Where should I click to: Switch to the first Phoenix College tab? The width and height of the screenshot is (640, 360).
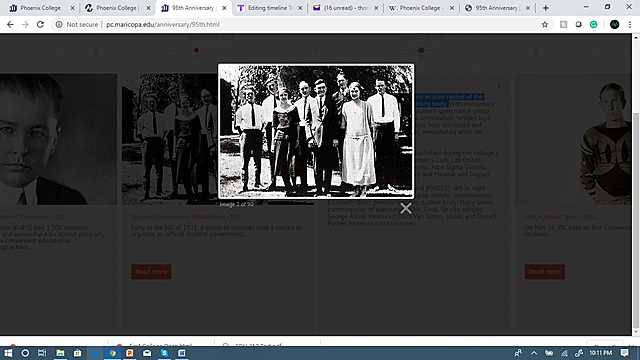point(41,8)
